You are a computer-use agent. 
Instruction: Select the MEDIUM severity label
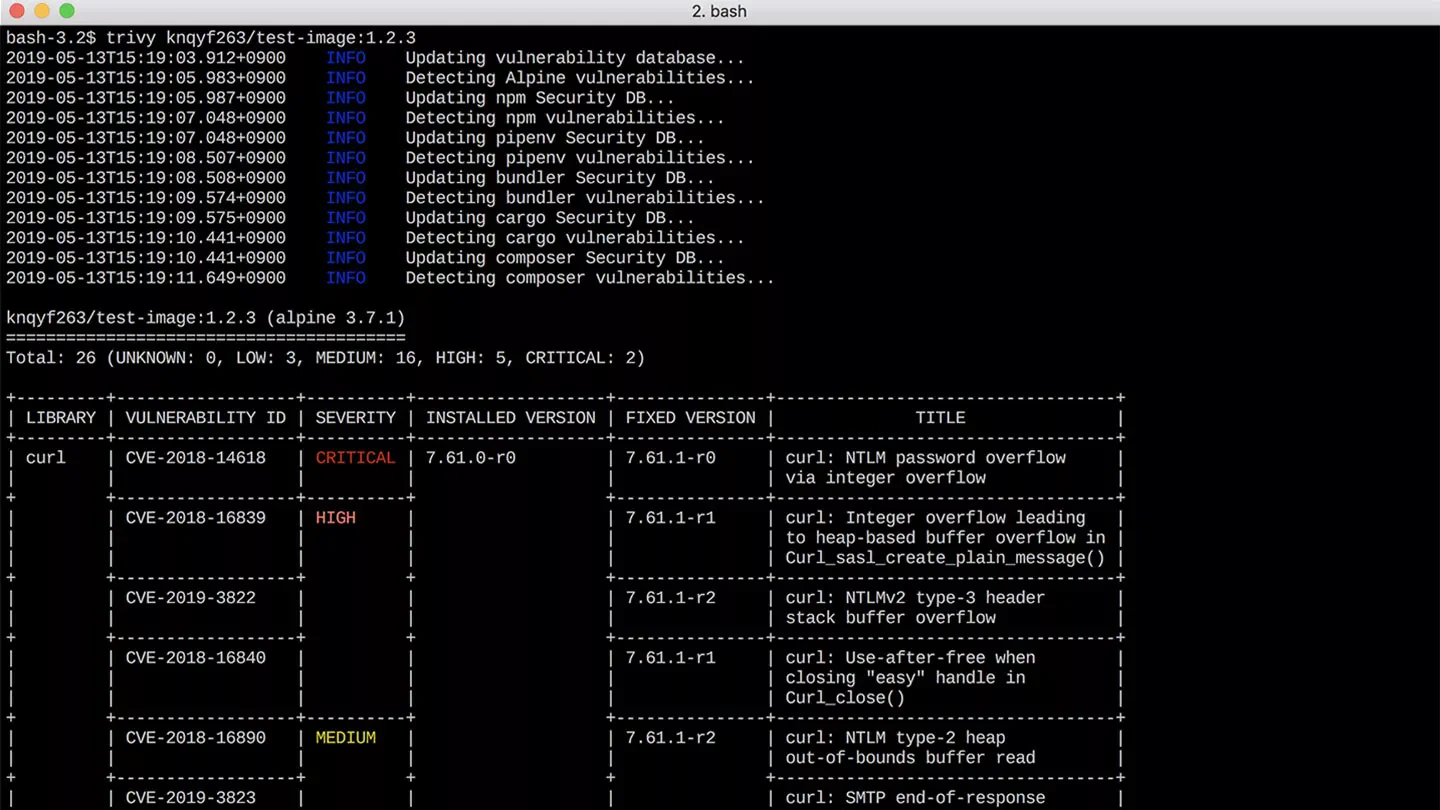344,737
